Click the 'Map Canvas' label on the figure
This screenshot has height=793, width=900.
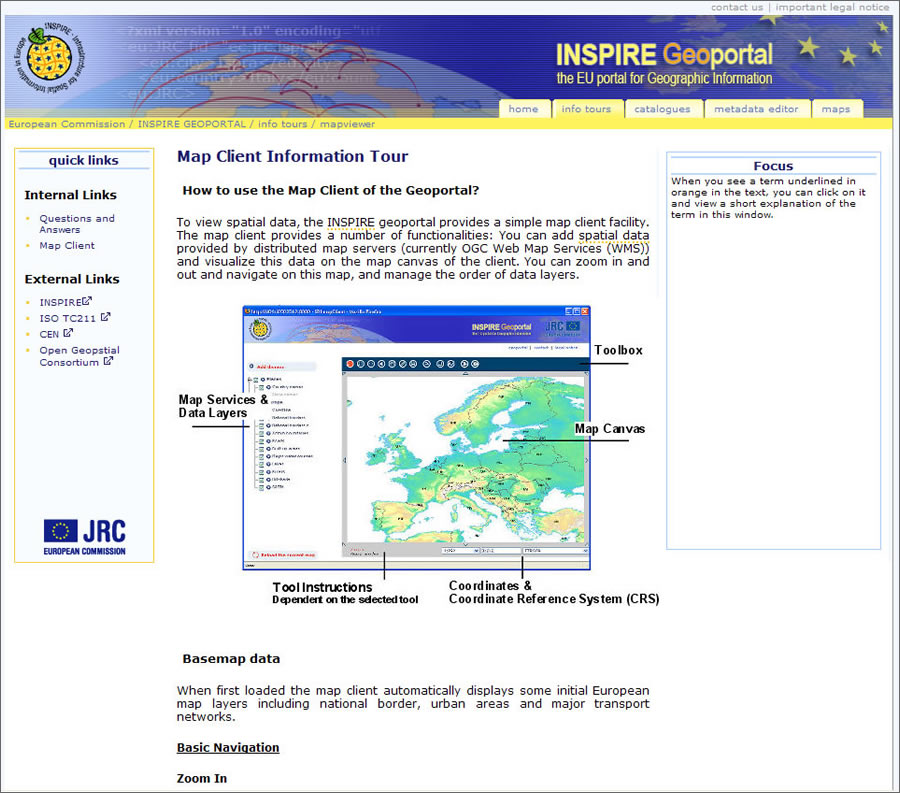[610, 429]
